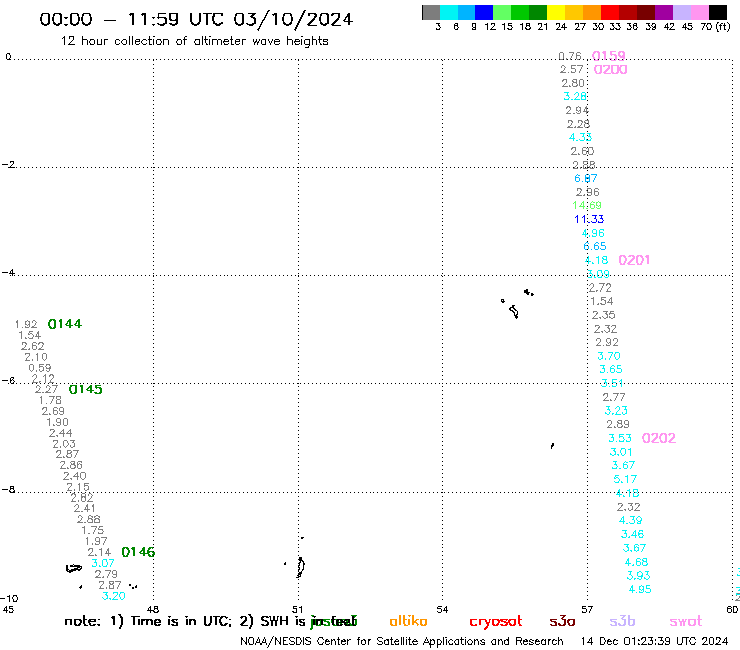Click the wave height value '0.59'
Viewport: 740px width, 650px height.
40,368
